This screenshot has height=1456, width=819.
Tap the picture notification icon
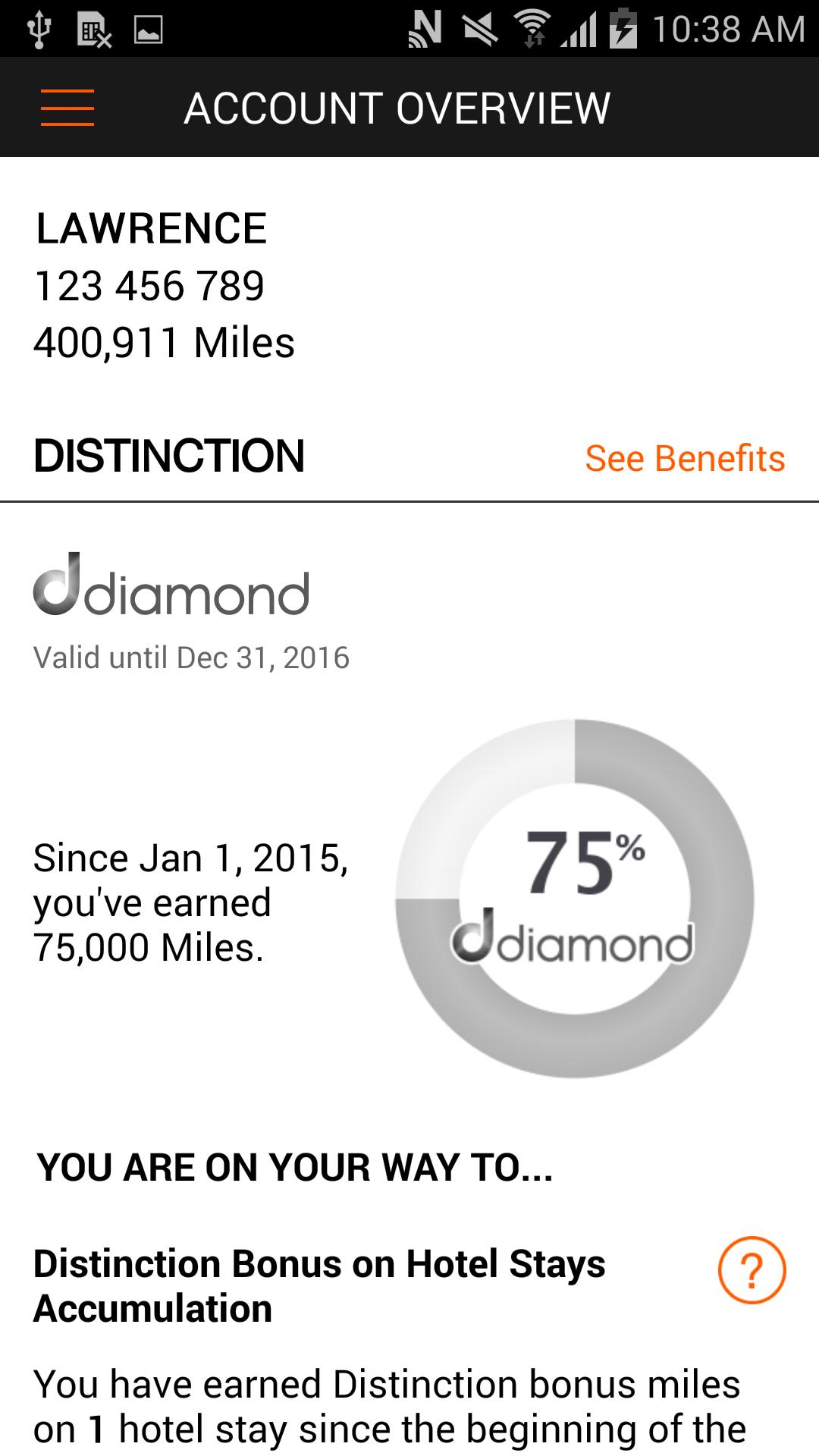tap(148, 30)
